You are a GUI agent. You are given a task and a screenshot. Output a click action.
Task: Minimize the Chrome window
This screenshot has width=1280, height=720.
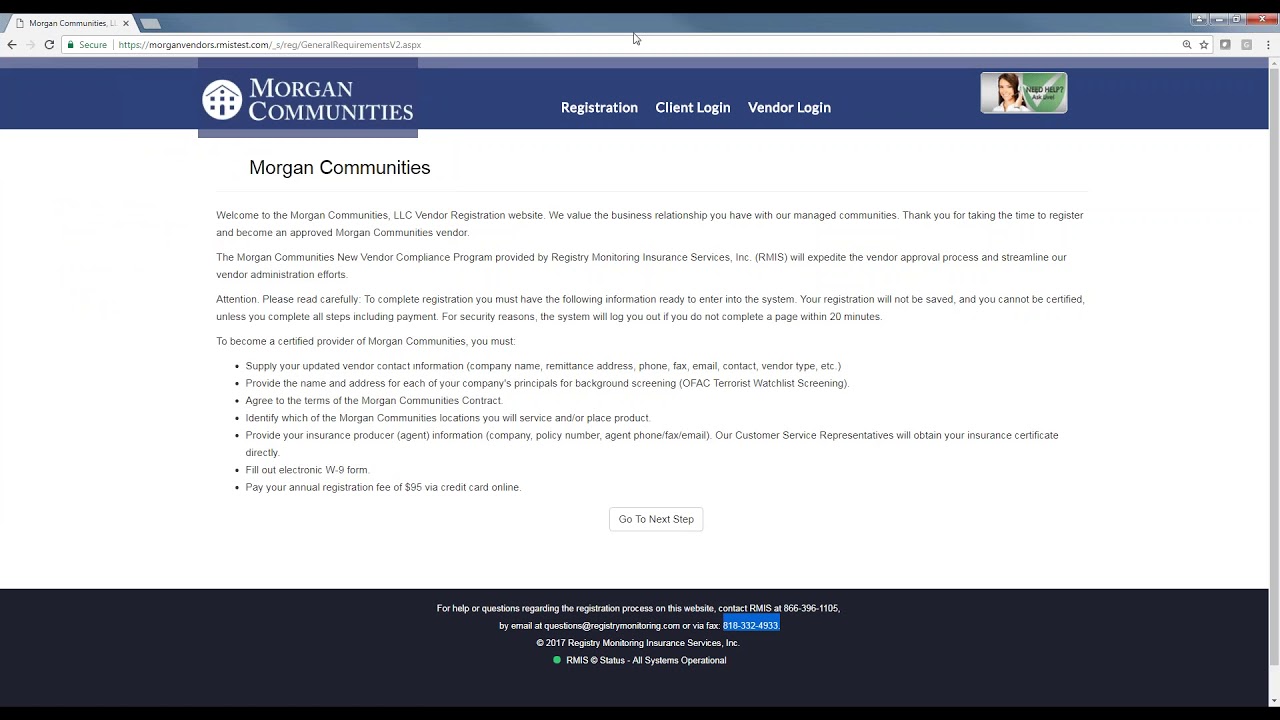point(1219,19)
